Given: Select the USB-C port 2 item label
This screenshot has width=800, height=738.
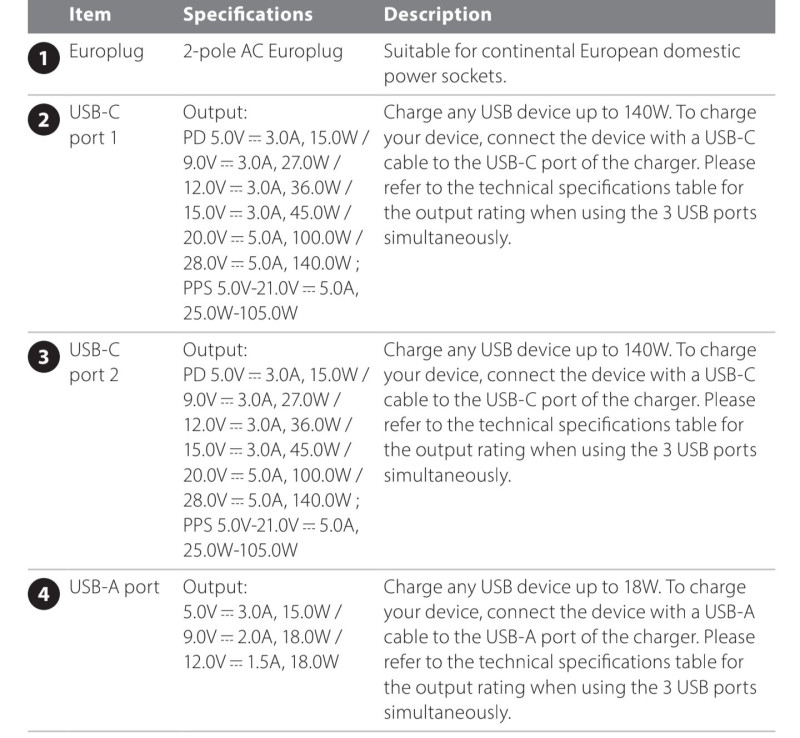Looking at the screenshot, I should (93, 362).
